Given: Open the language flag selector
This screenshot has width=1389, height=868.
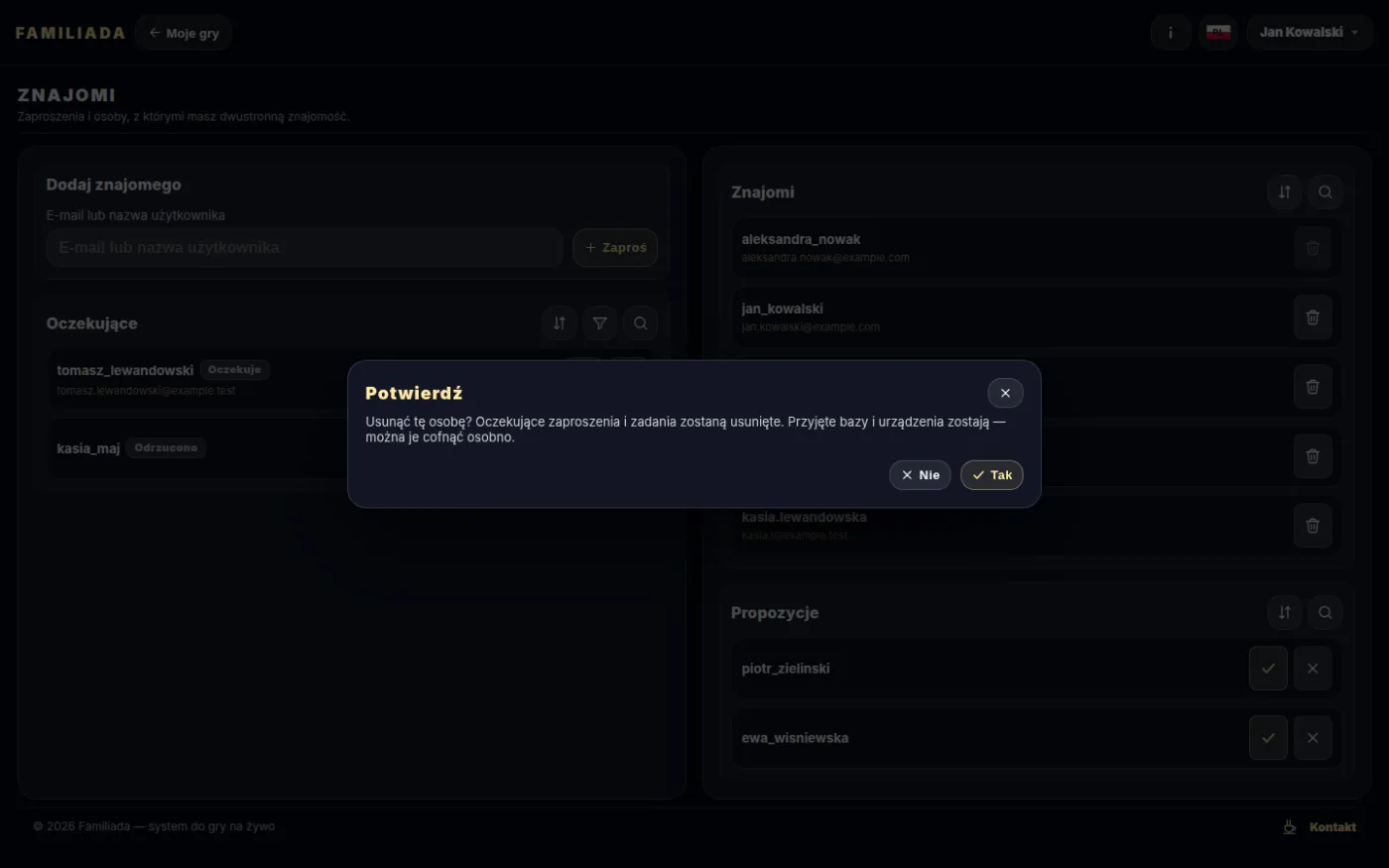Looking at the screenshot, I should (1218, 33).
